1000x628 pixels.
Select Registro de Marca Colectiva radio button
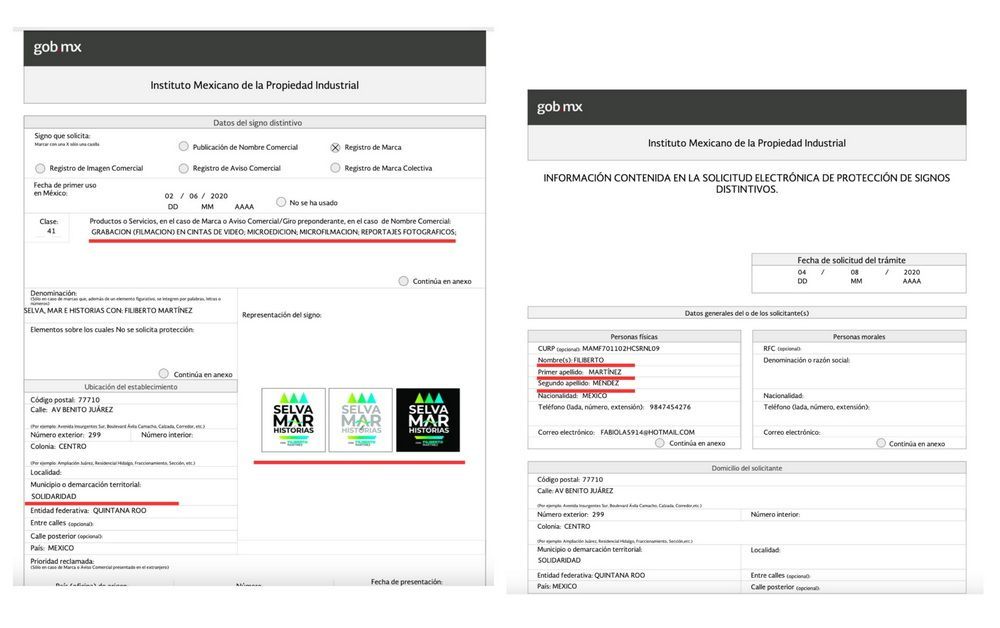click(335, 168)
